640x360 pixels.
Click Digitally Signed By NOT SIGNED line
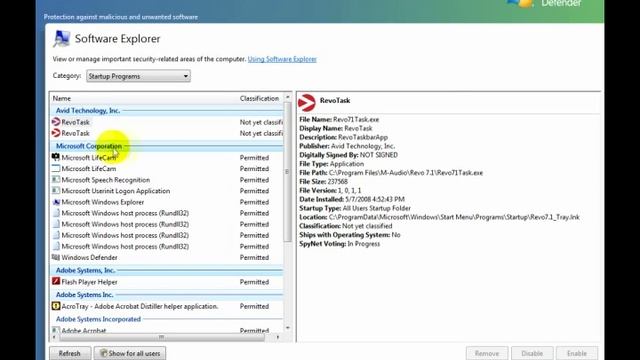349,155
